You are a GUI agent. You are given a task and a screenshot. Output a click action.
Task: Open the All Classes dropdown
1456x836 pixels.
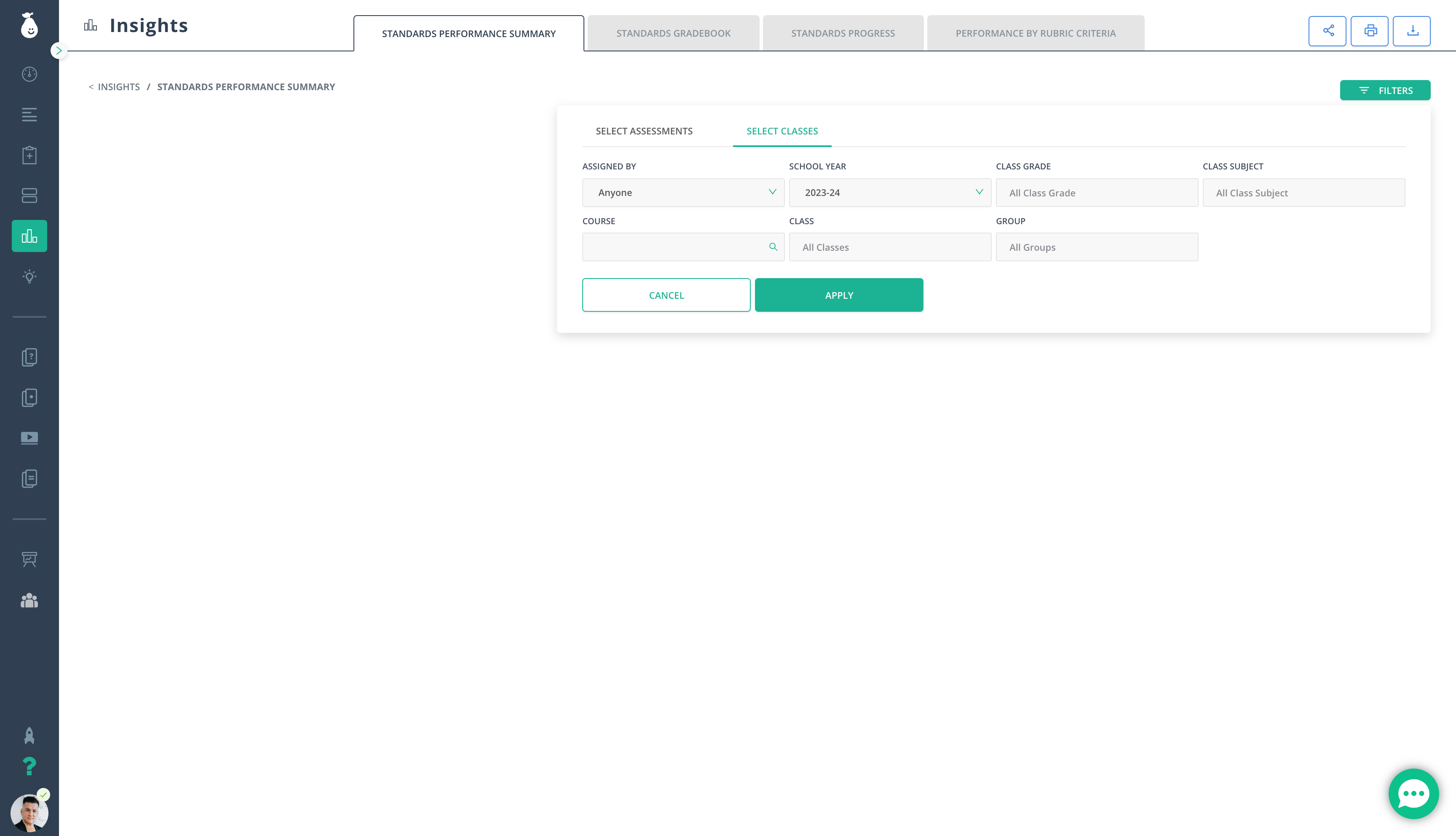pos(889,247)
